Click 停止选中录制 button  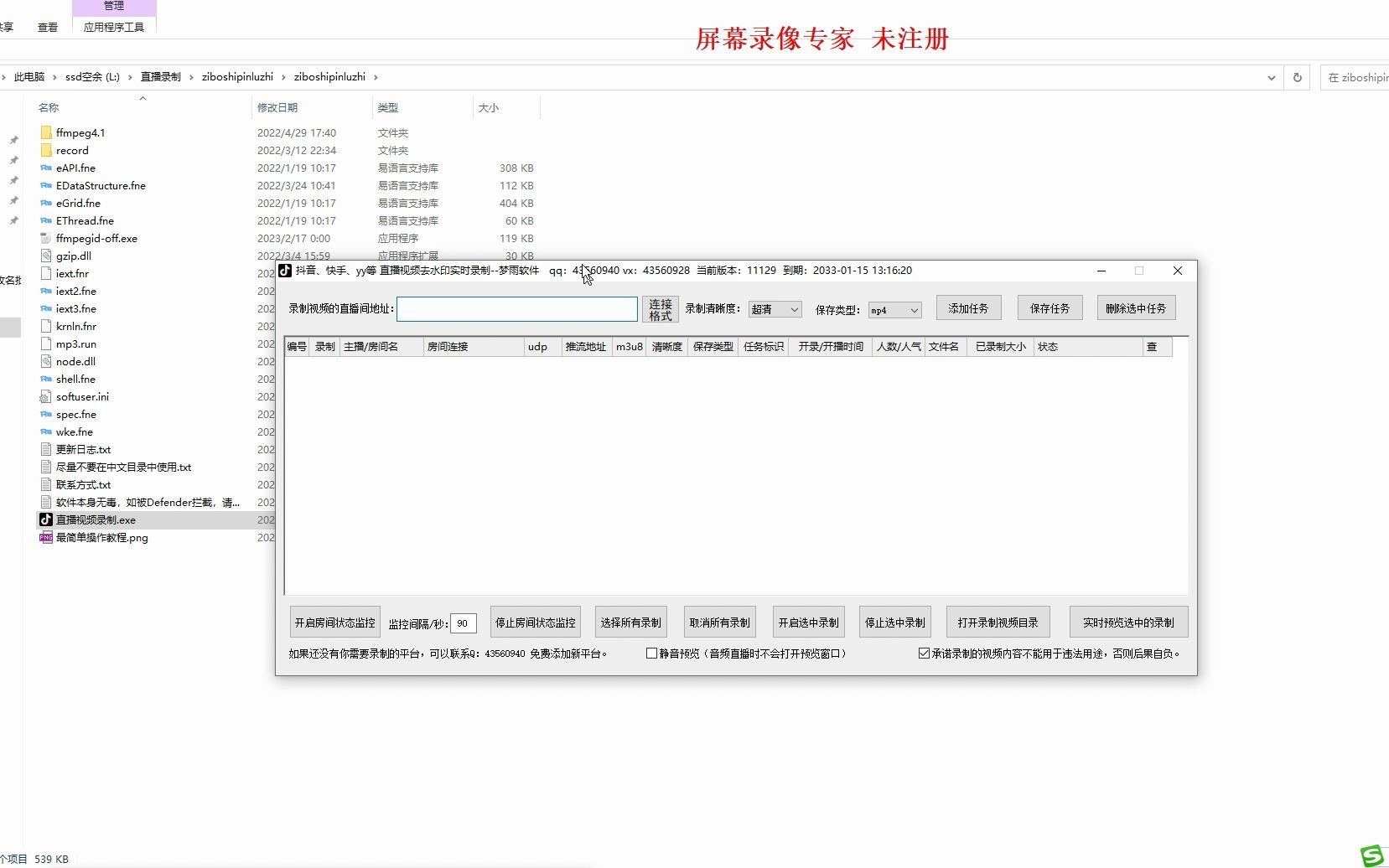[x=895, y=623]
